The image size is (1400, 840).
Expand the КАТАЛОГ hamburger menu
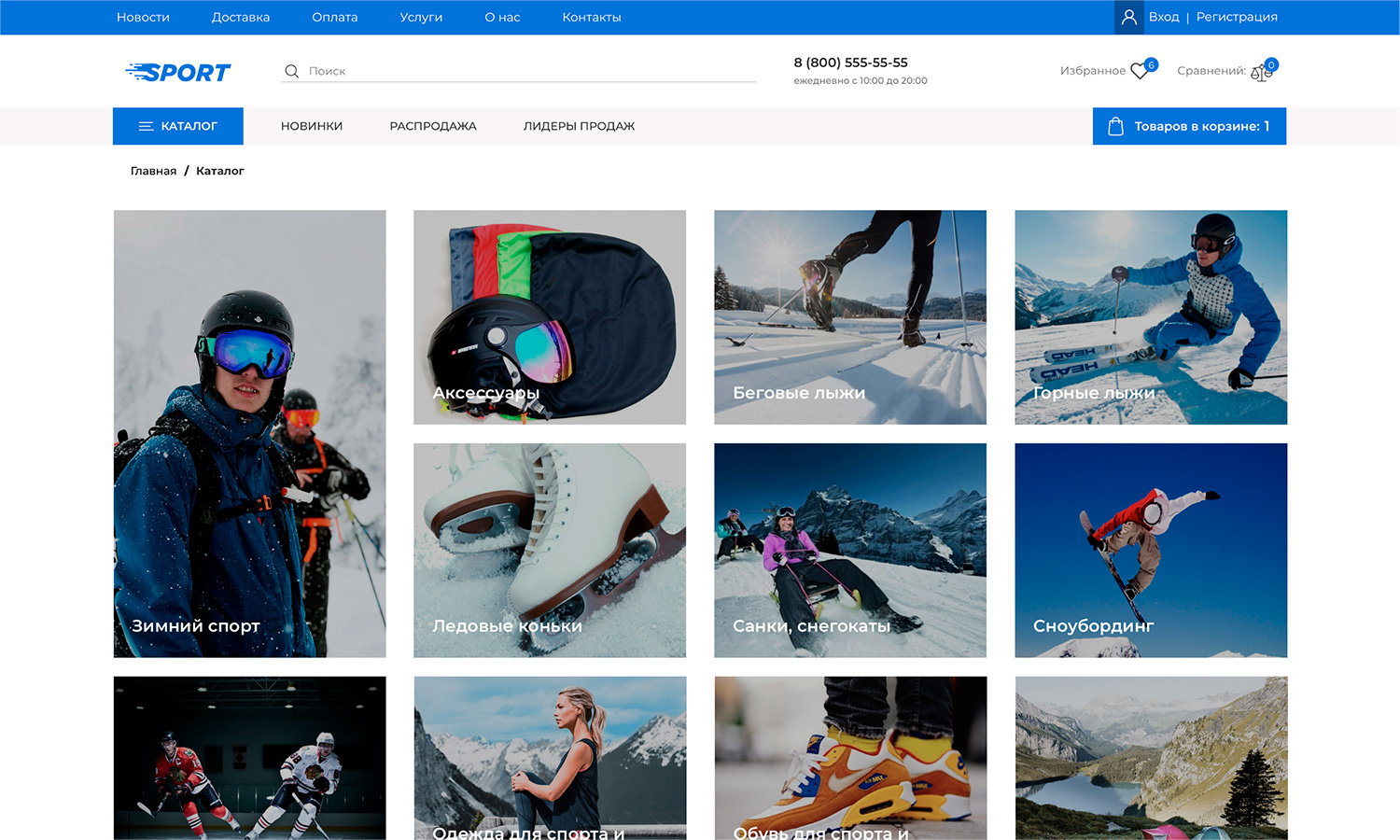(147, 126)
